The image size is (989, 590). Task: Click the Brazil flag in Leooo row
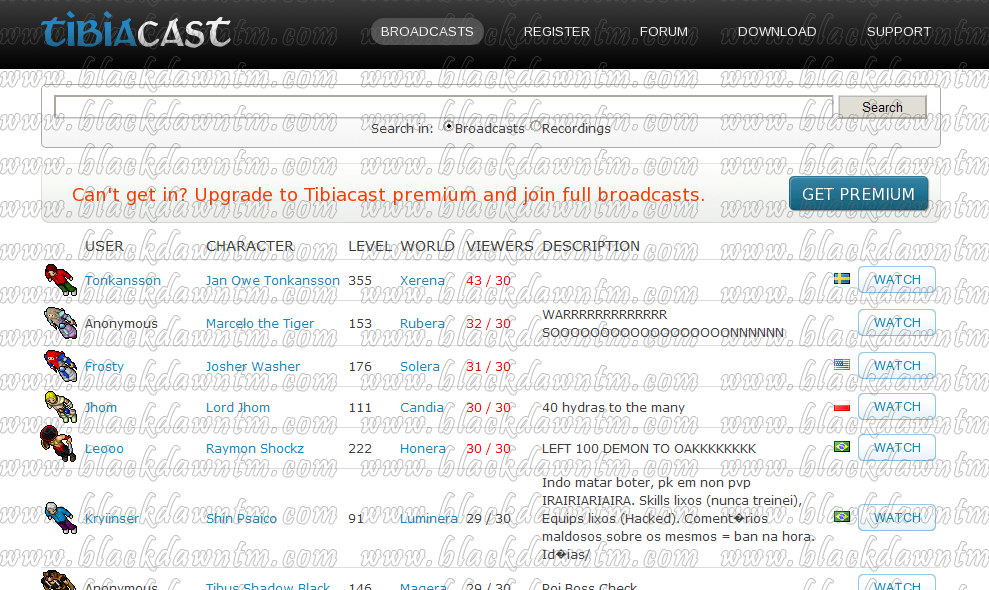click(841, 447)
